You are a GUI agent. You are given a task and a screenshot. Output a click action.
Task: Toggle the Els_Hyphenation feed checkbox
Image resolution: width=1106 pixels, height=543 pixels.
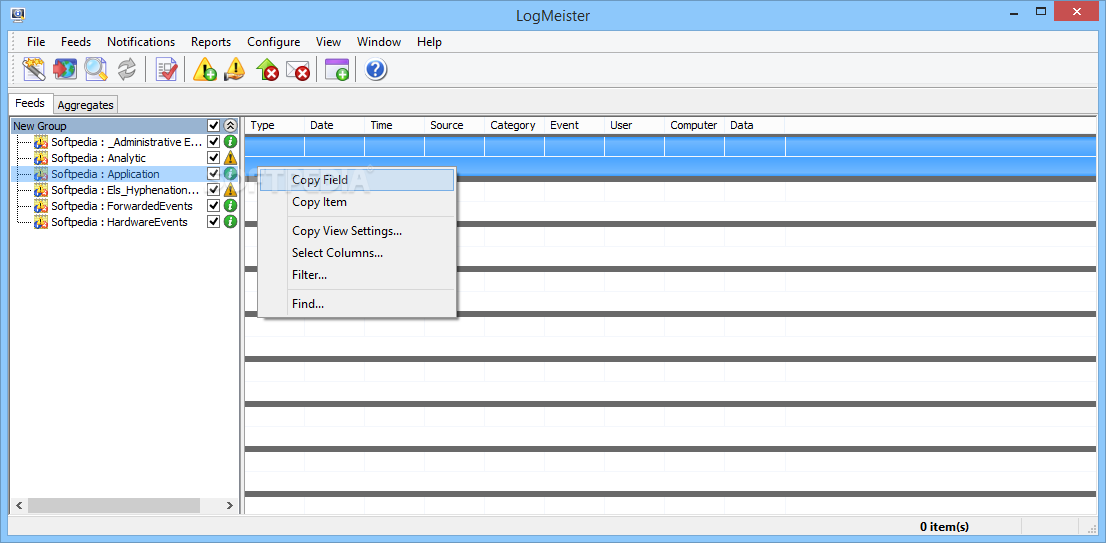click(214, 190)
